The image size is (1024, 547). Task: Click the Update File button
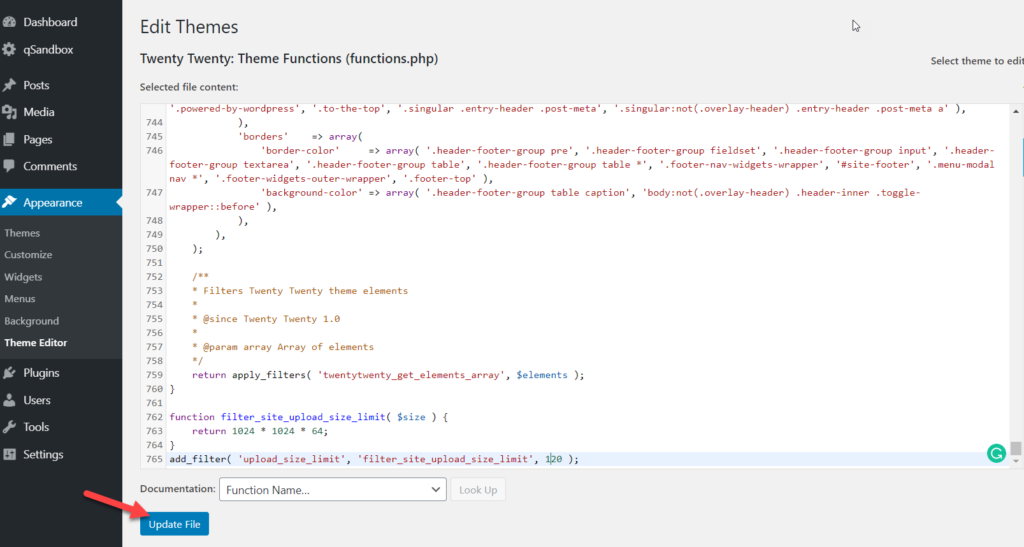point(174,524)
